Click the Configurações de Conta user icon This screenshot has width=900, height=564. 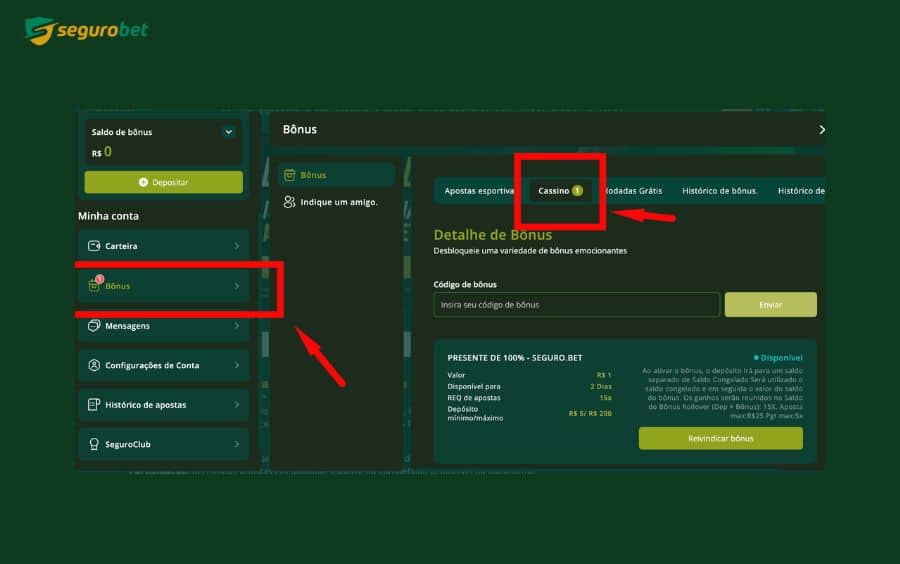pos(94,365)
